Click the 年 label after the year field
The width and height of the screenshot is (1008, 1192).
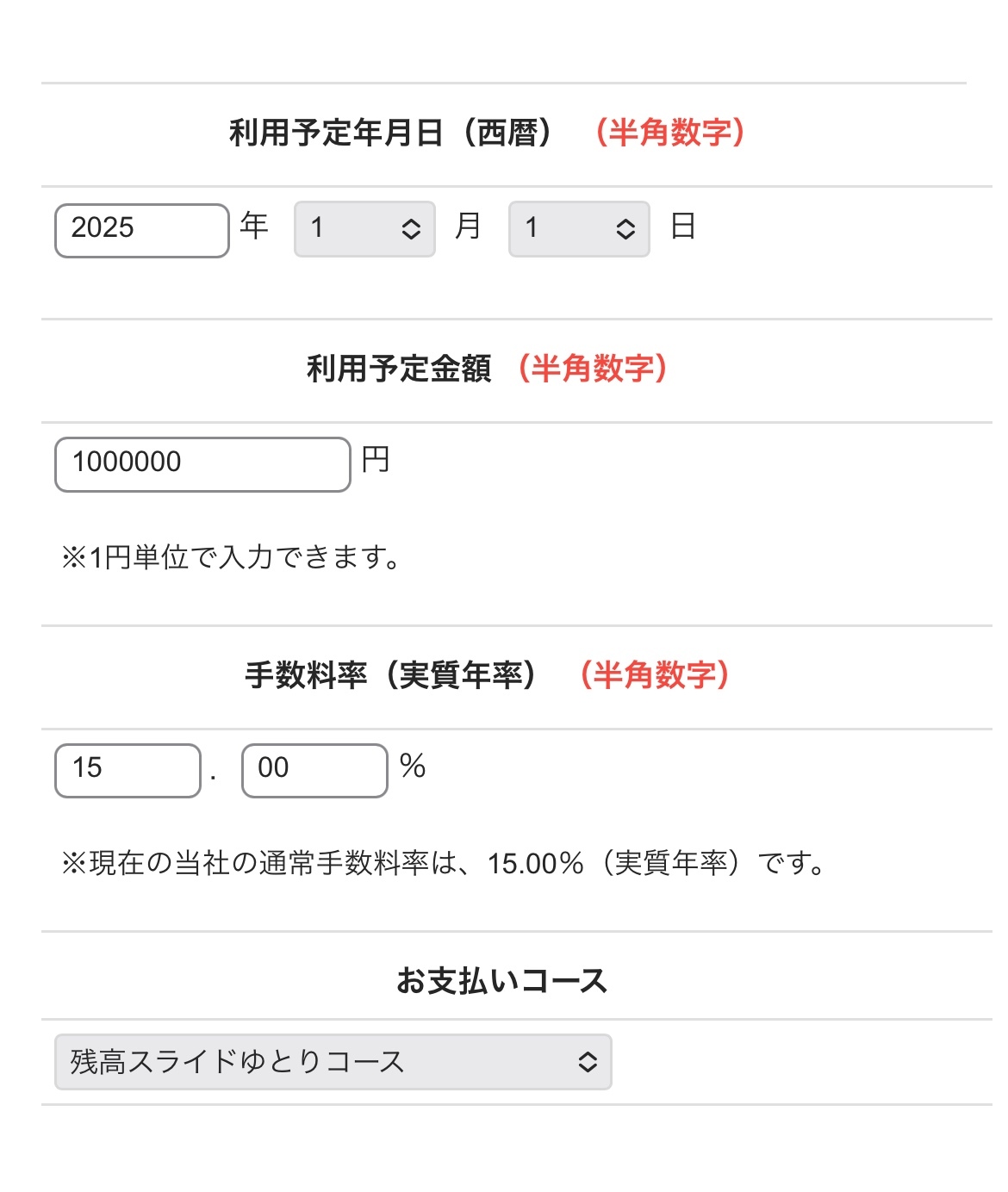click(x=254, y=226)
